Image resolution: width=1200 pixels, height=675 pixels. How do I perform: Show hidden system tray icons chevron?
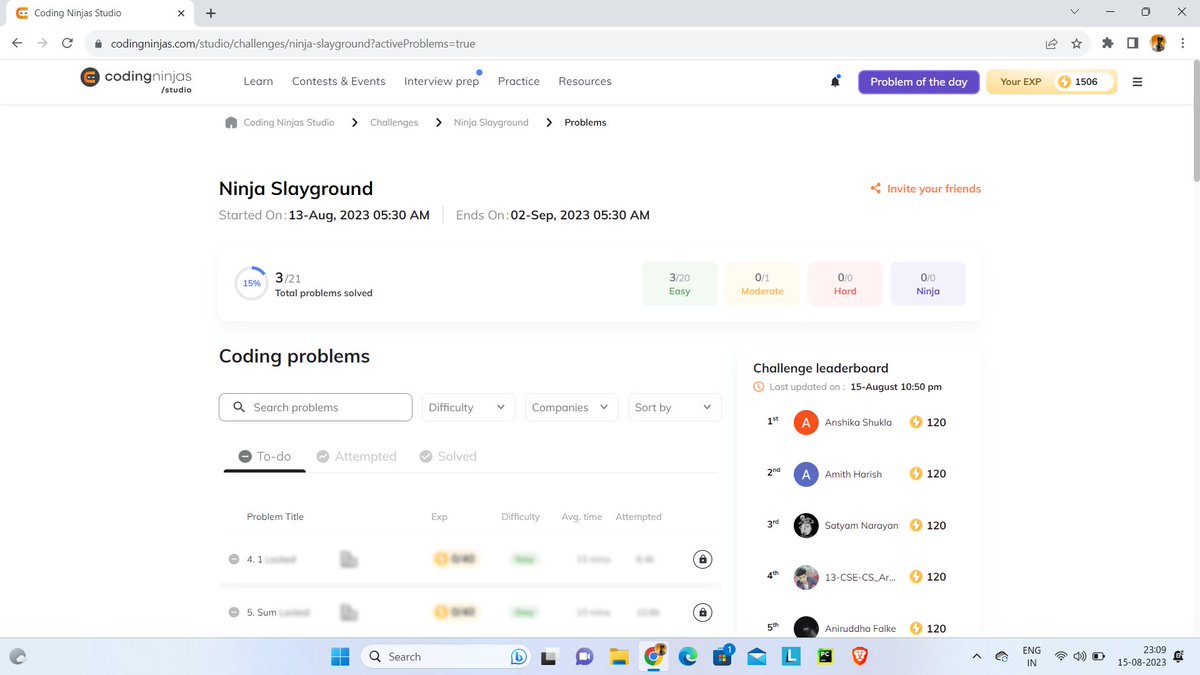976,656
